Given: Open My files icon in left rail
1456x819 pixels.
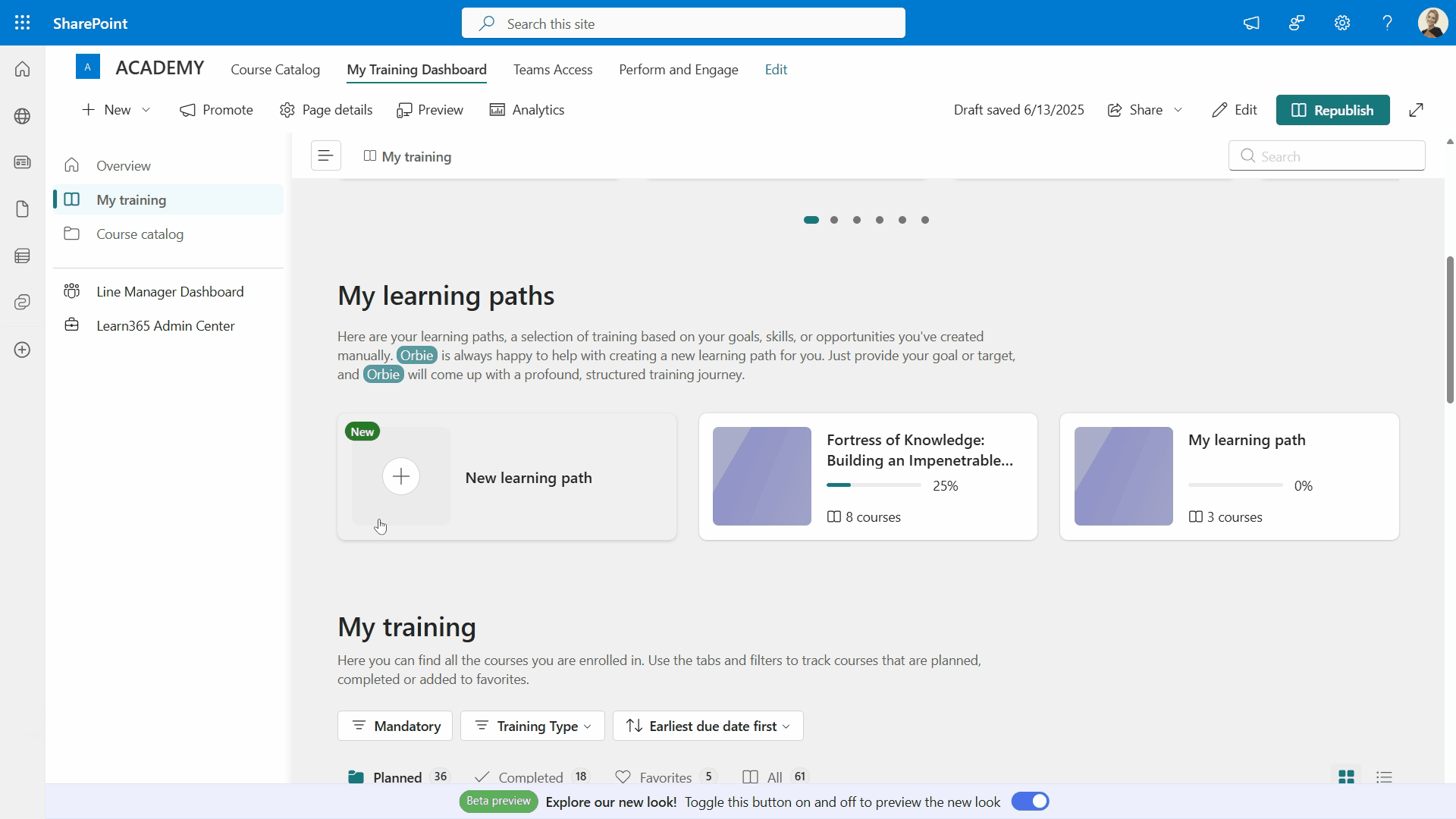Looking at the screenshot, I should click(23, 209).
